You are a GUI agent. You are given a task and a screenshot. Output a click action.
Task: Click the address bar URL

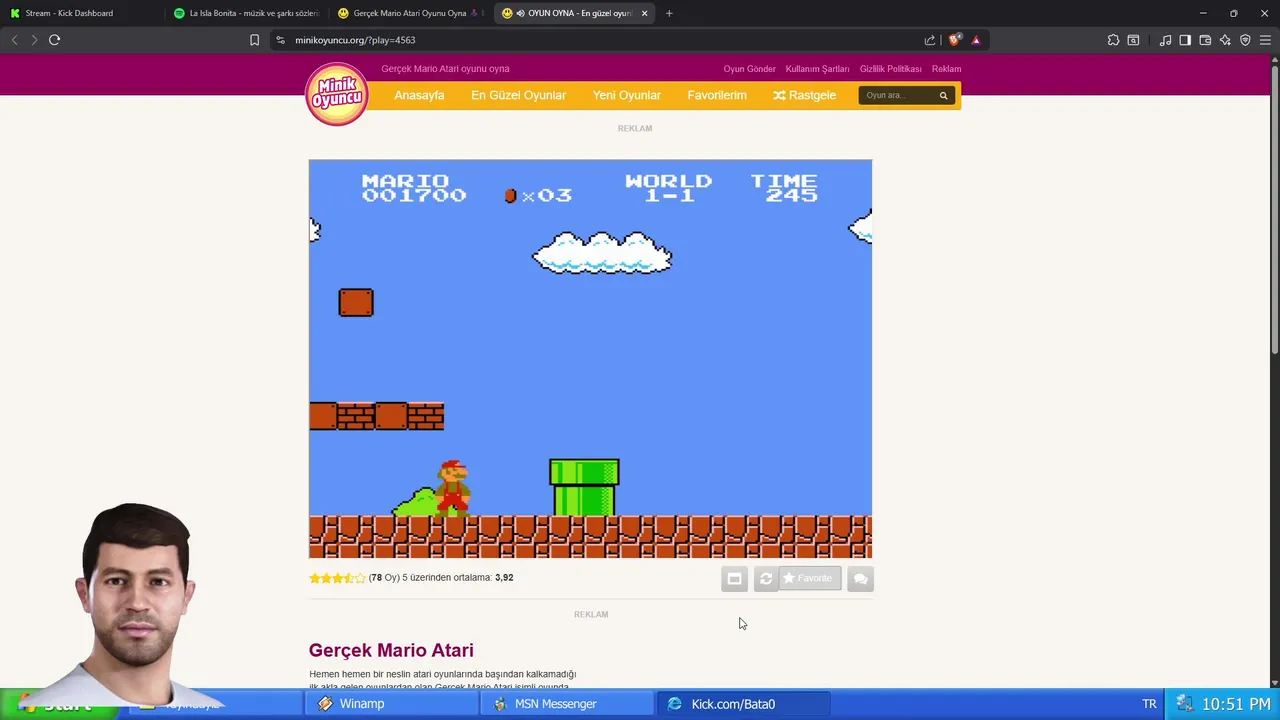(x=355, y=40)
